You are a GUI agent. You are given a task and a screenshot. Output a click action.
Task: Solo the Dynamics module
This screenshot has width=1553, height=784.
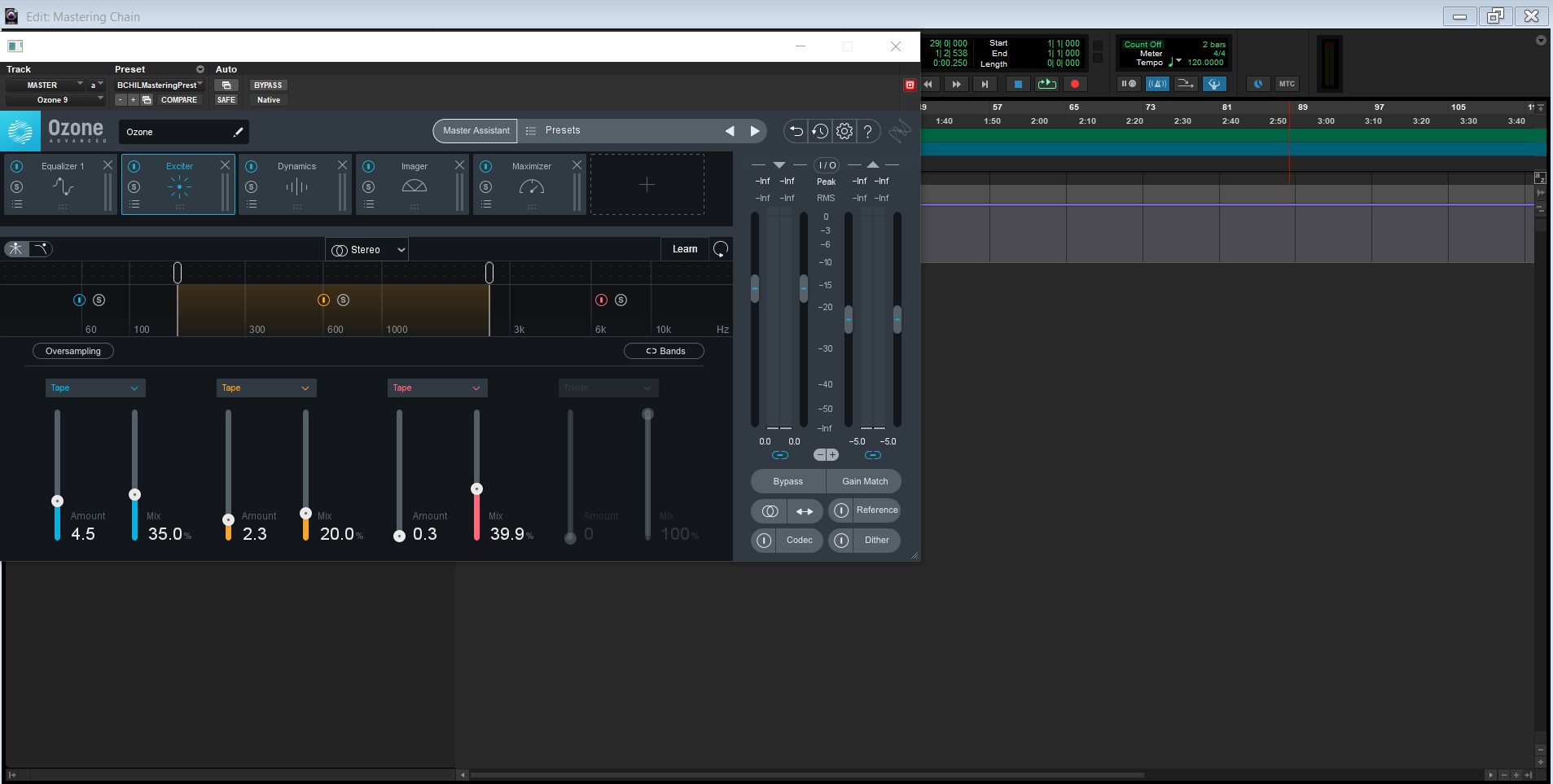pyautogui.click(x=252, y=187)
